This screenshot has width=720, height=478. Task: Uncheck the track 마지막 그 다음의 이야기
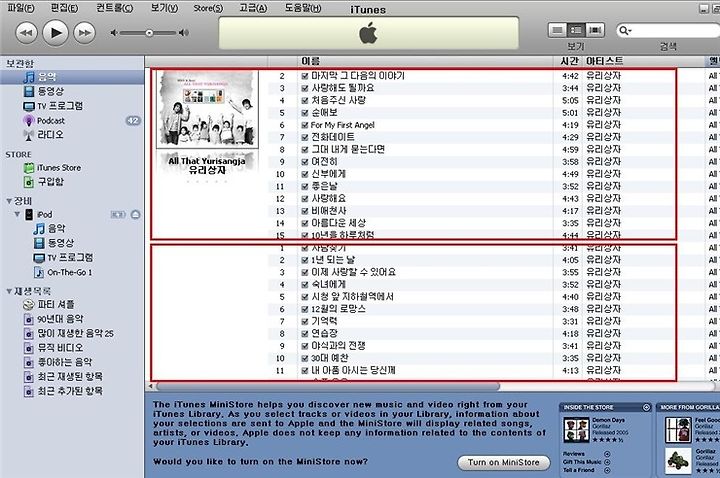tap(305, 76)
